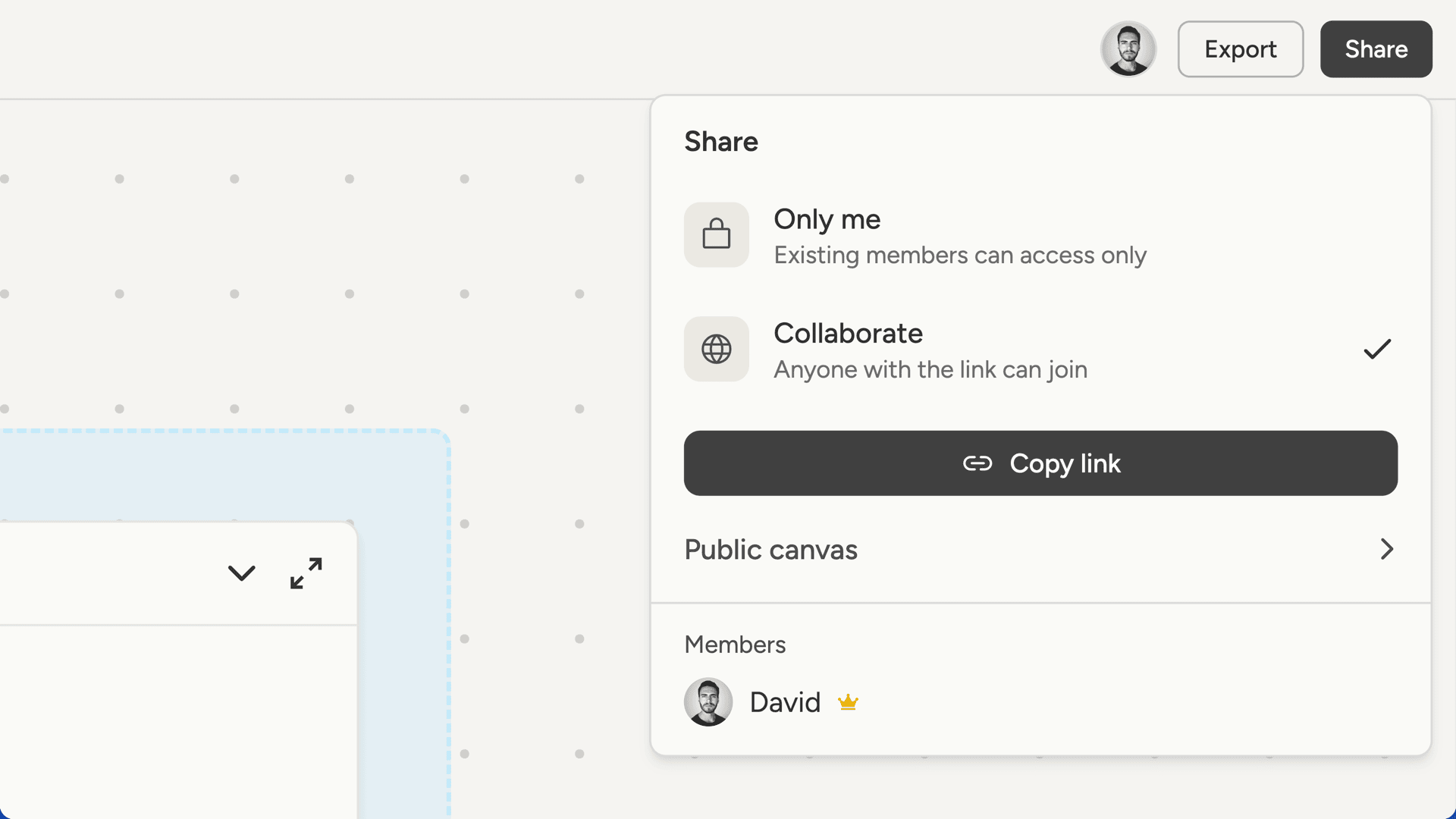Click the crown icon beside David
This screenshot has width=1456, height=819.
[x=848, y=702]
